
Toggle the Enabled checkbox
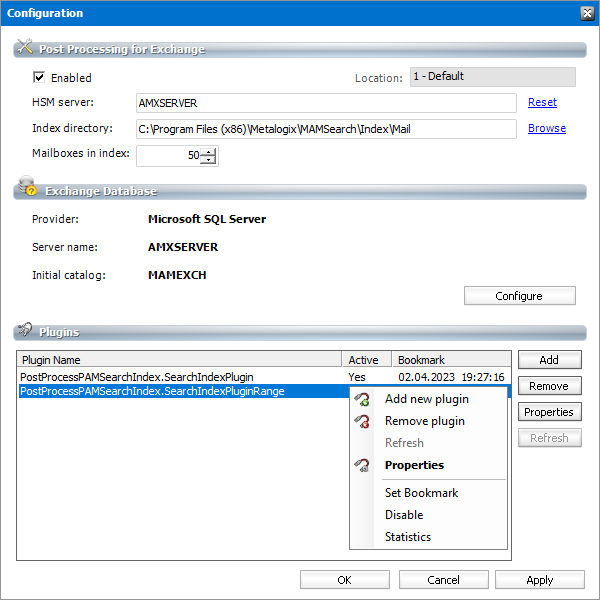coord(39,77)
